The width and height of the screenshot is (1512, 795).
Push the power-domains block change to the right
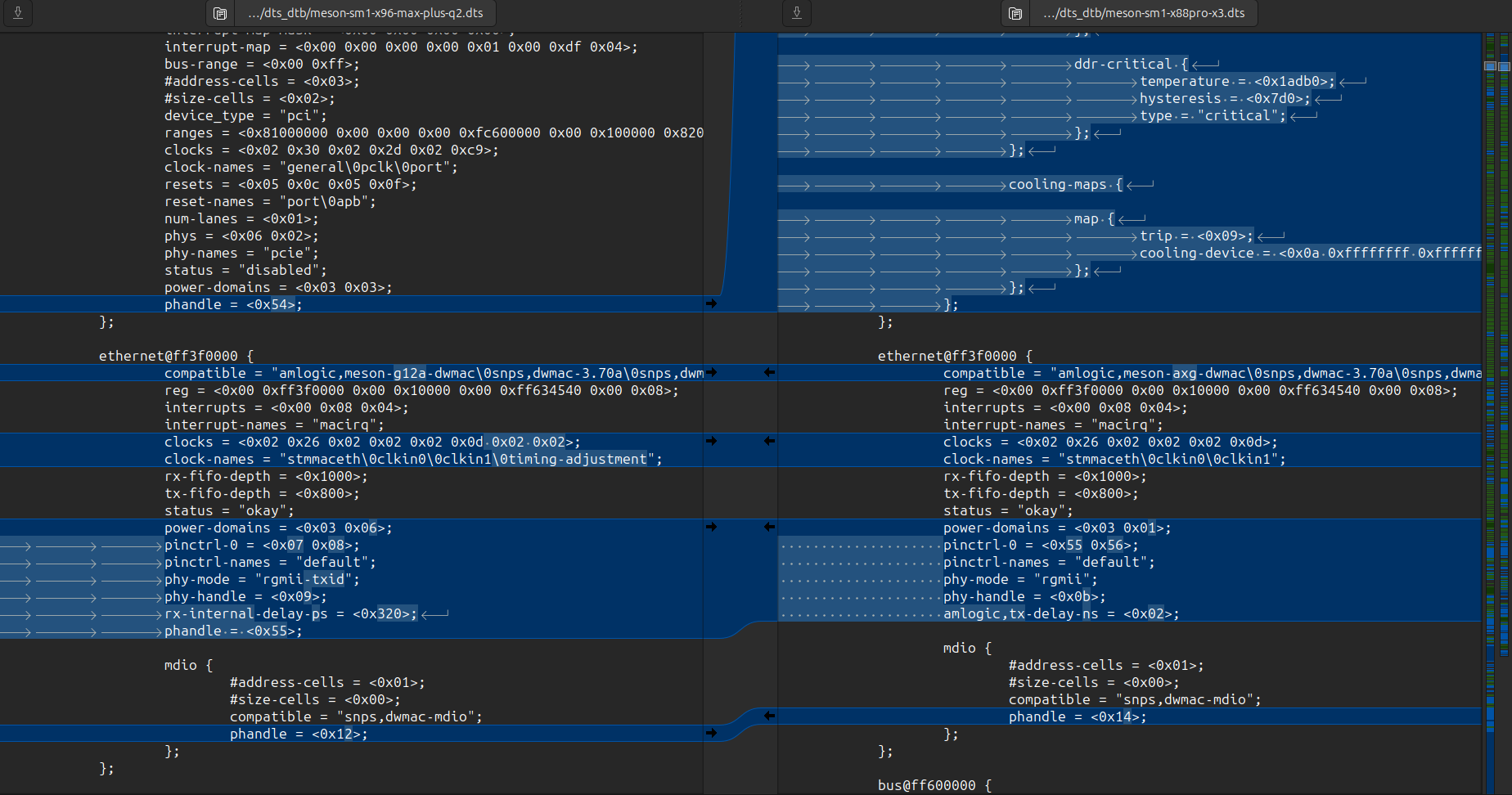711,528
